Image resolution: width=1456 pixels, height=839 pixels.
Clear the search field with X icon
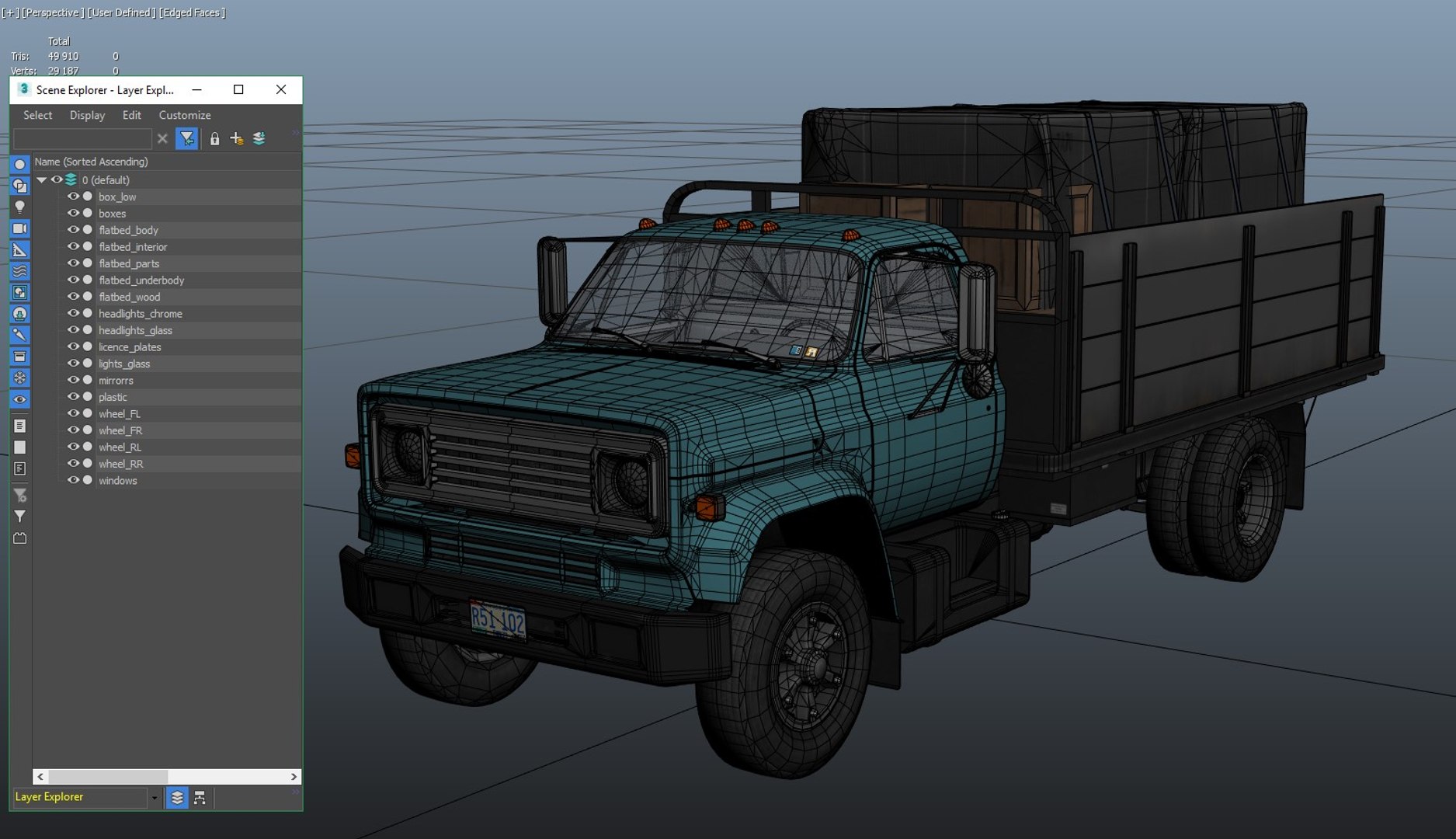coord(162,138)
